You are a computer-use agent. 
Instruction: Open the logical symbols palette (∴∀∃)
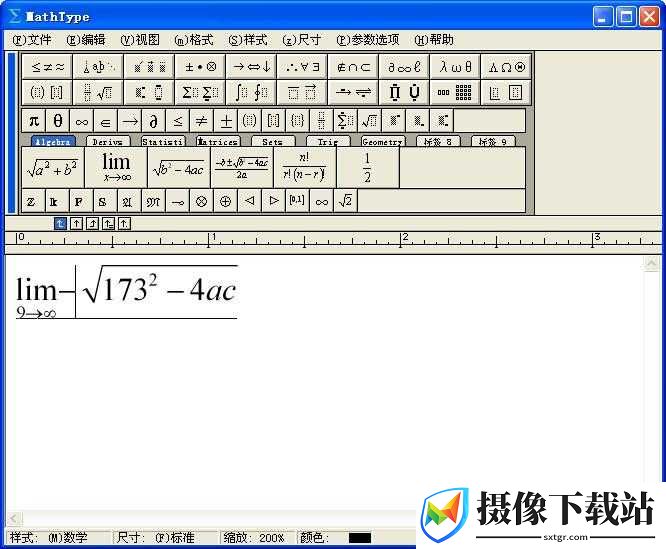[302, 67]
